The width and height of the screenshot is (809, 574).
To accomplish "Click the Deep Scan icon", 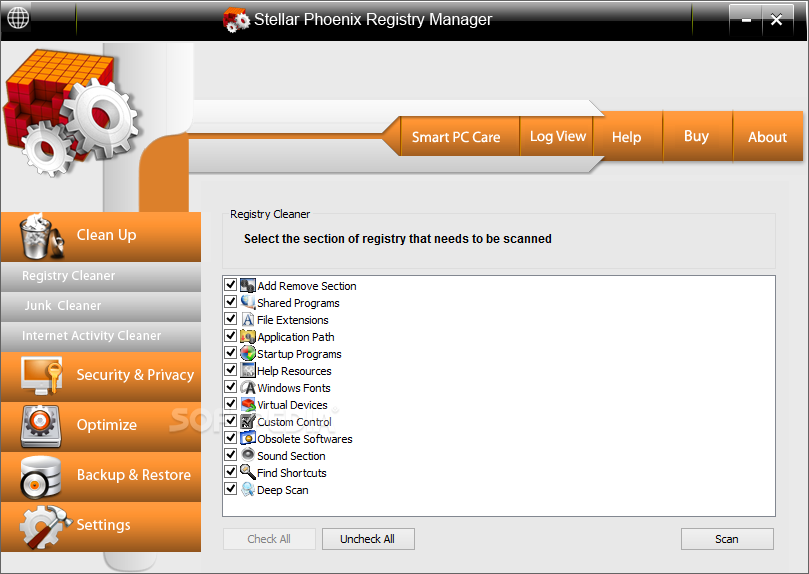I will (x=248, y=489).
